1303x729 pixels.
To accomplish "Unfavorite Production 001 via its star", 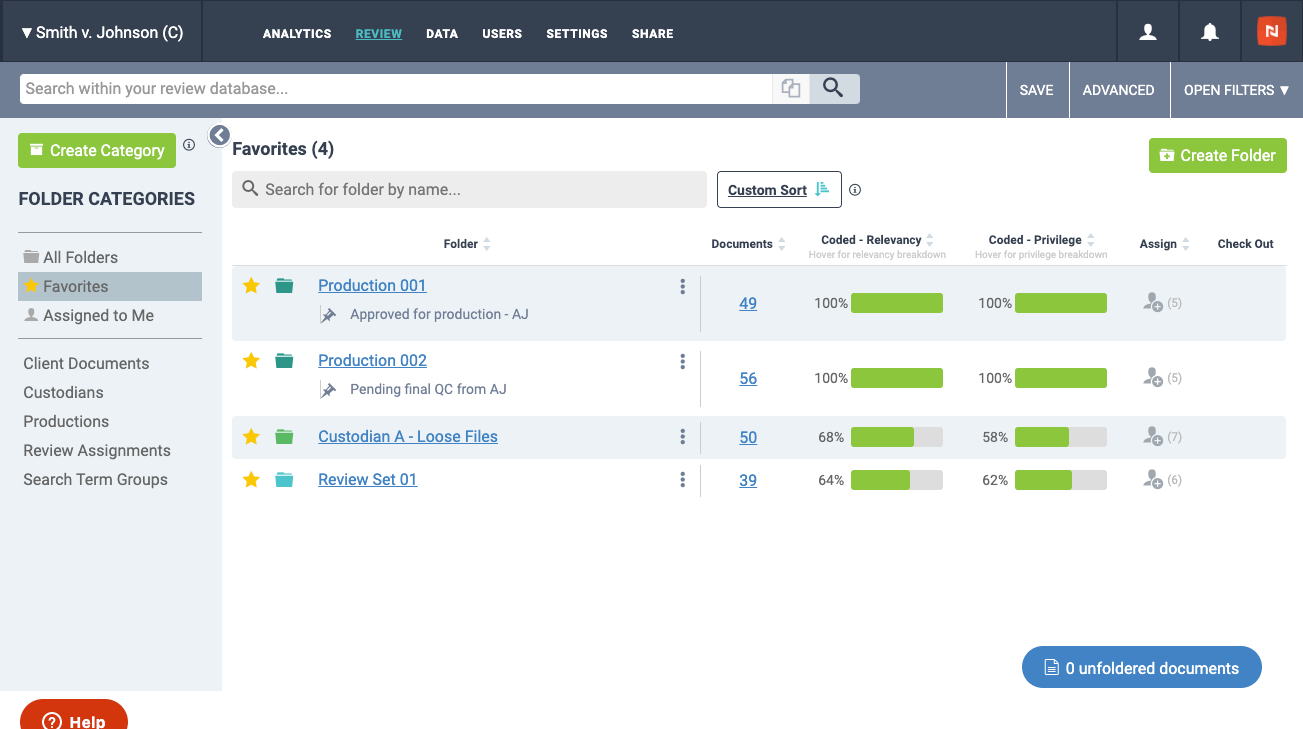I will pos(251,286).
